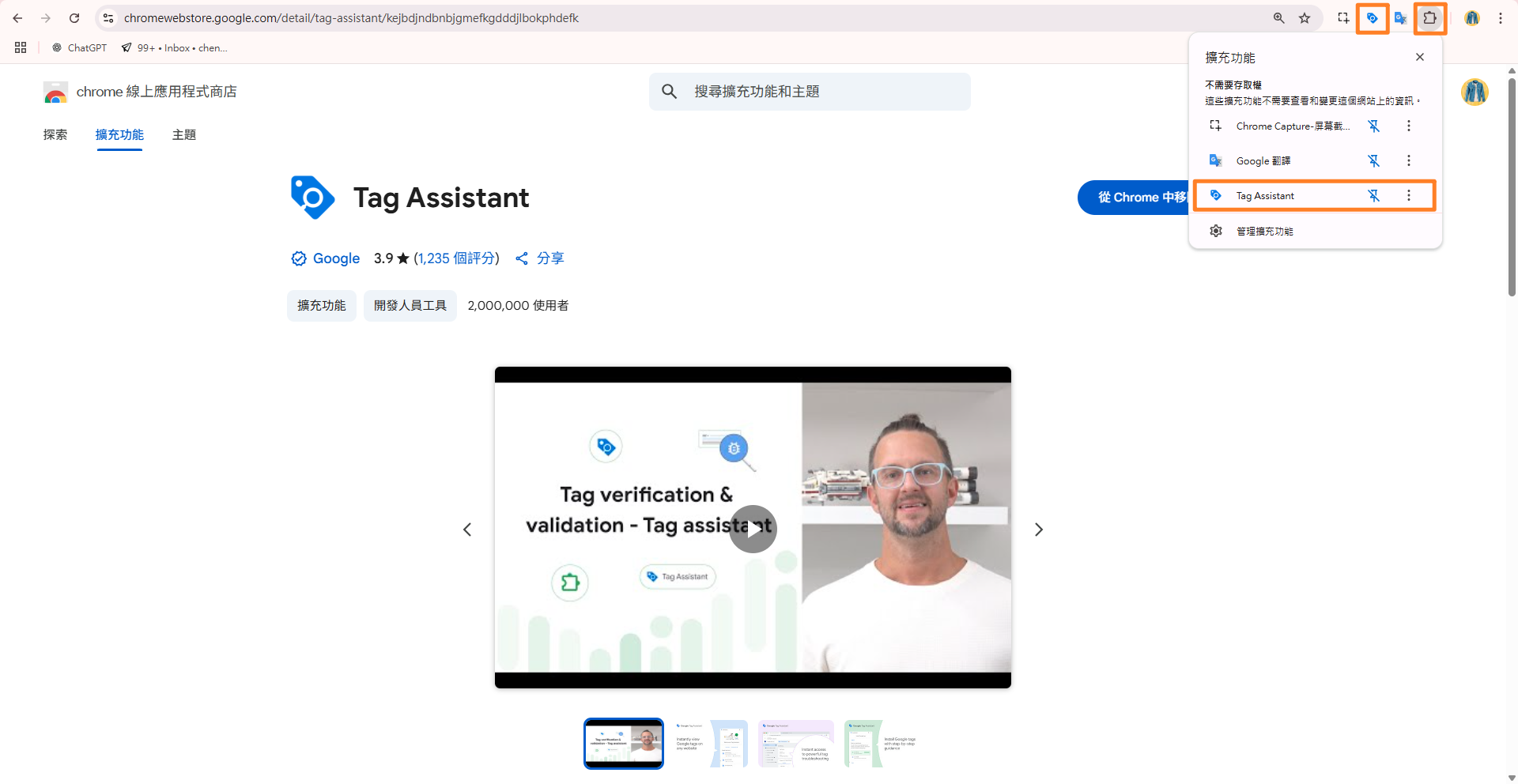Screen dimensions: 1518x784
Task: Click the scrollbar down arrow
Action: click(1512, 778)
